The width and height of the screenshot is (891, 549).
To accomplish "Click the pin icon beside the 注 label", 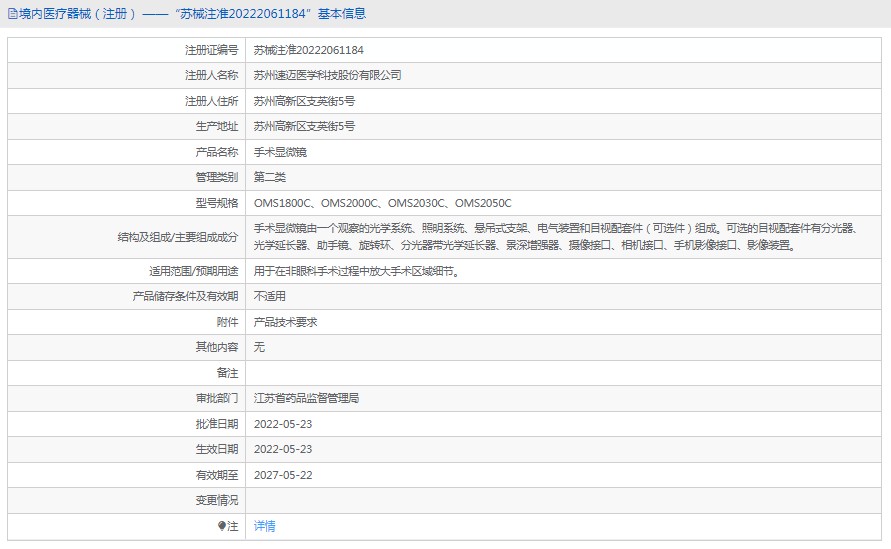I will (222, 526).
